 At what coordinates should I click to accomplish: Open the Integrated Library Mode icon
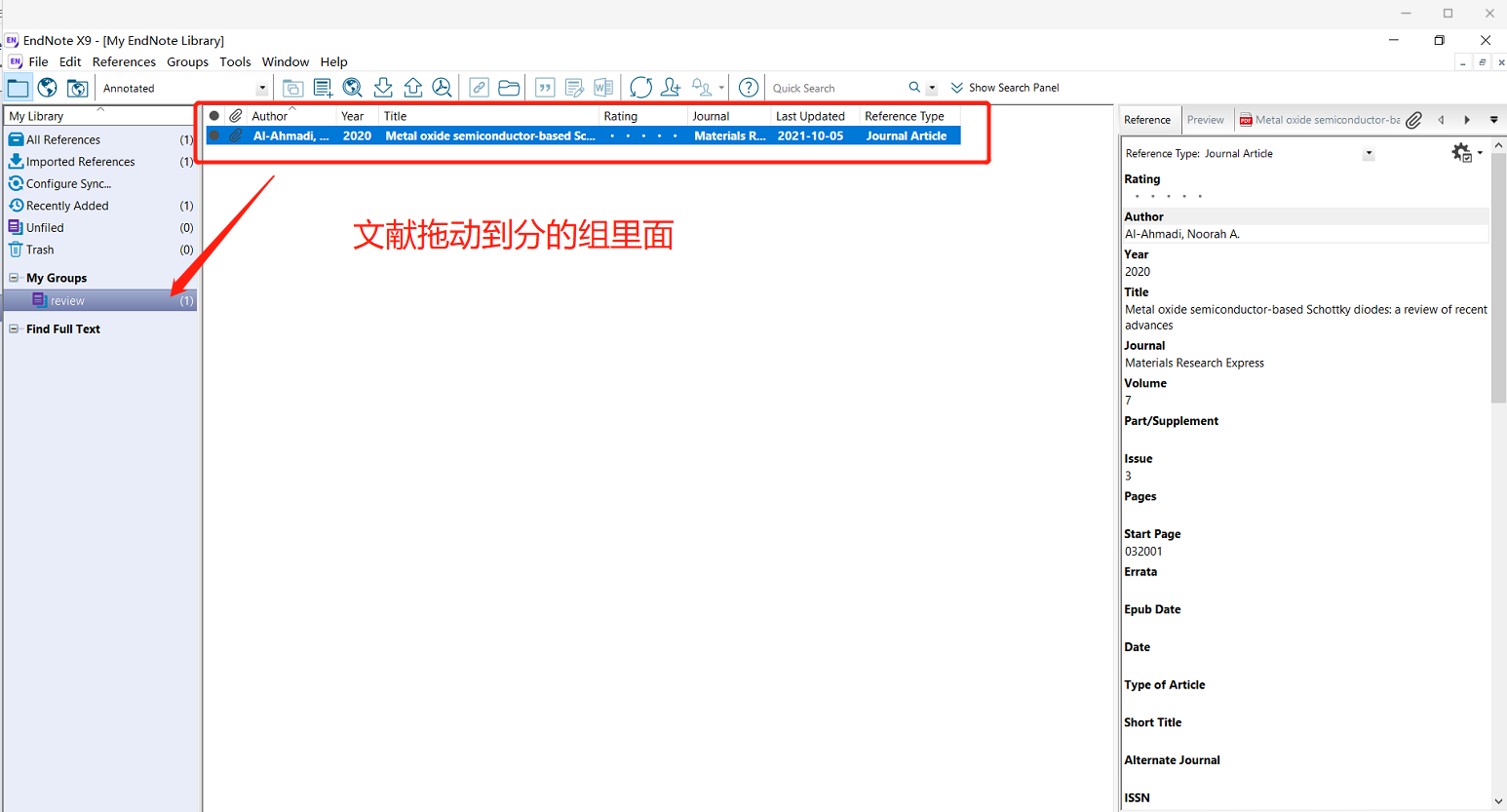(x=78, y=88)
